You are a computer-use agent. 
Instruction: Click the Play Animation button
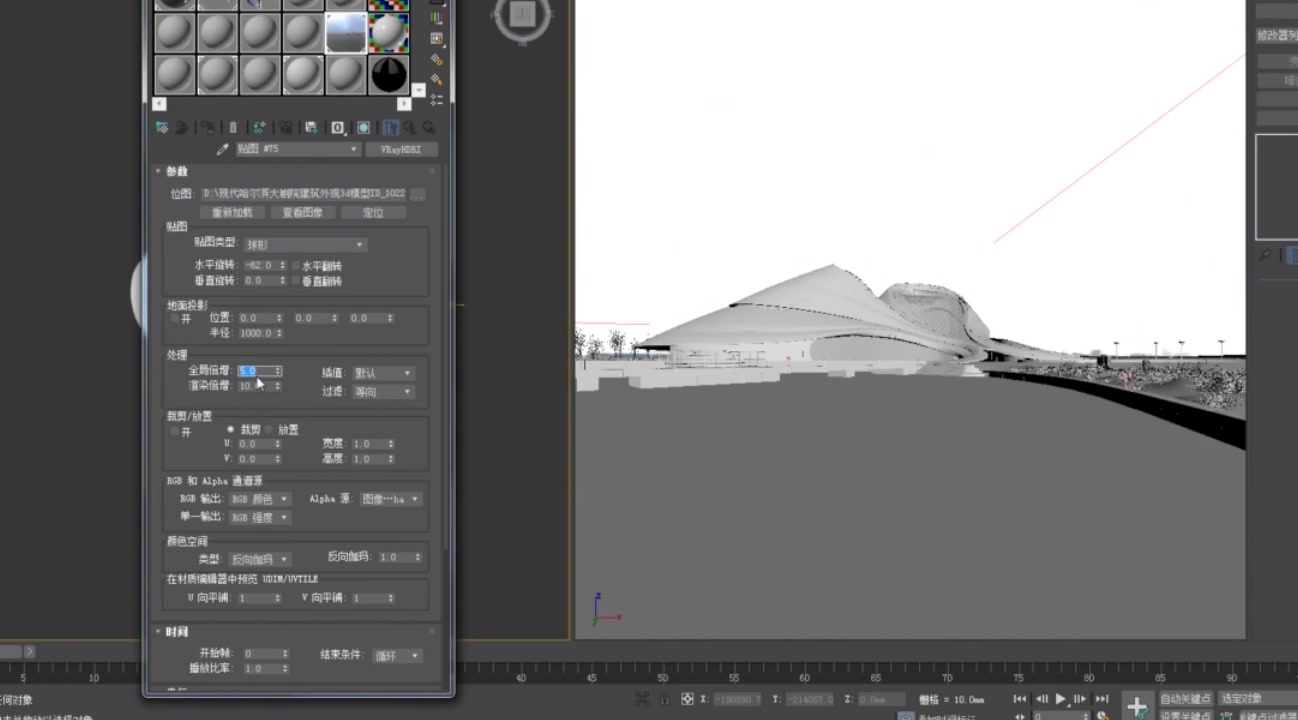pyautogui.click(x=1061, y=699)
